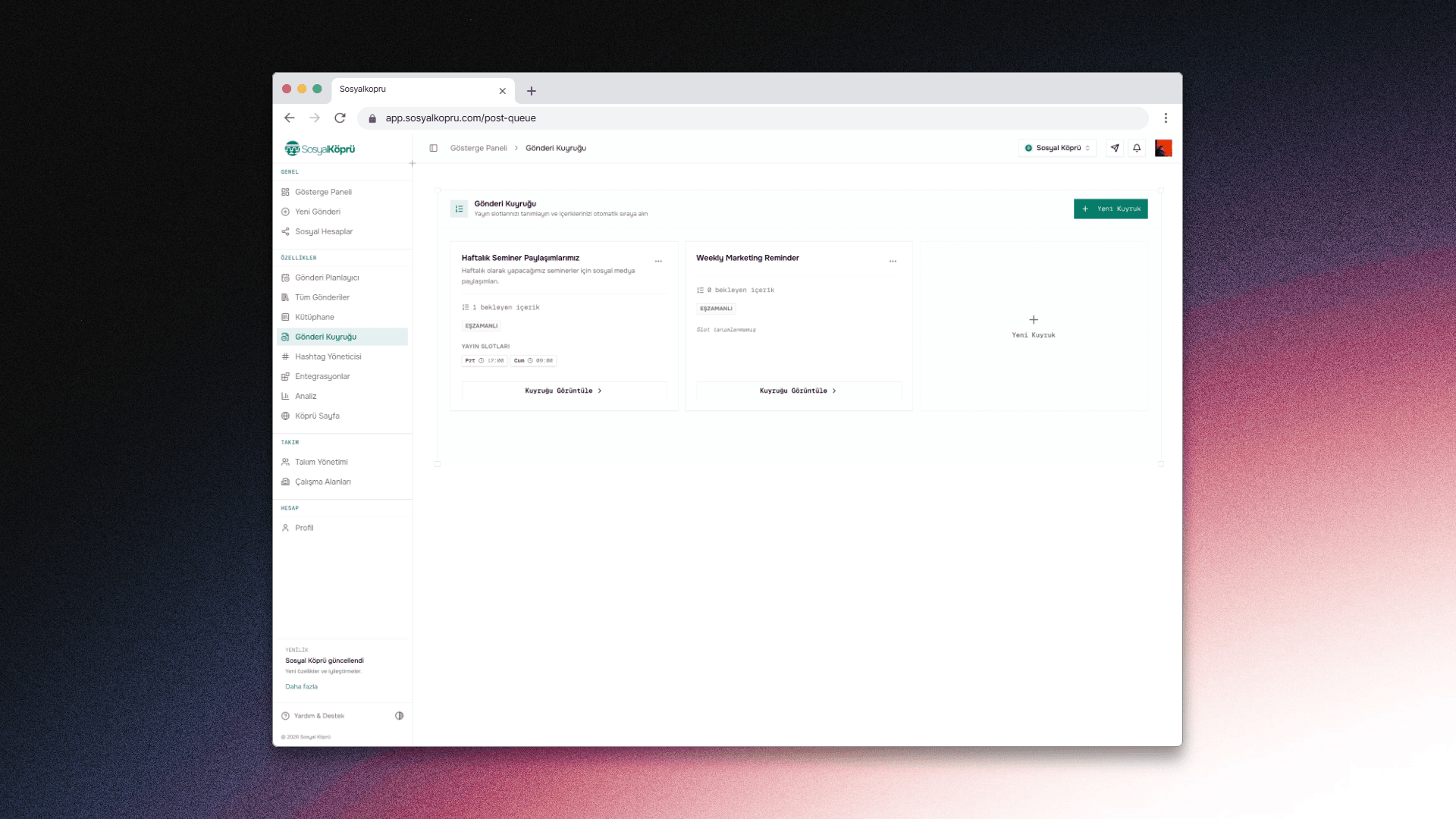Click the "1 bekleyen içerik" text
Image resolution: width=1456 pixels, height=819 pixels.
(x=506, y=308)
